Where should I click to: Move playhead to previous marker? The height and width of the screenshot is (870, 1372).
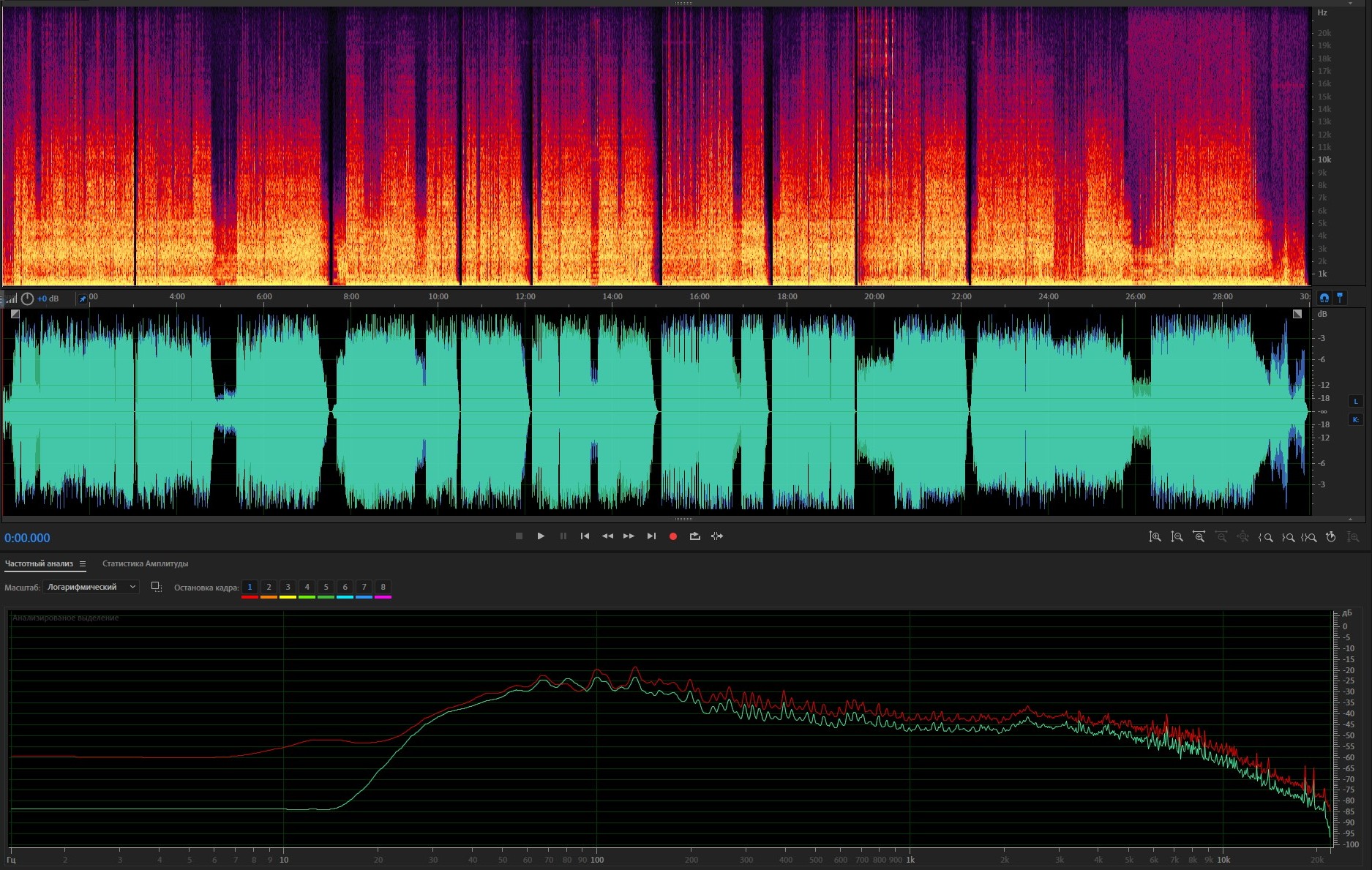[585, 536]
